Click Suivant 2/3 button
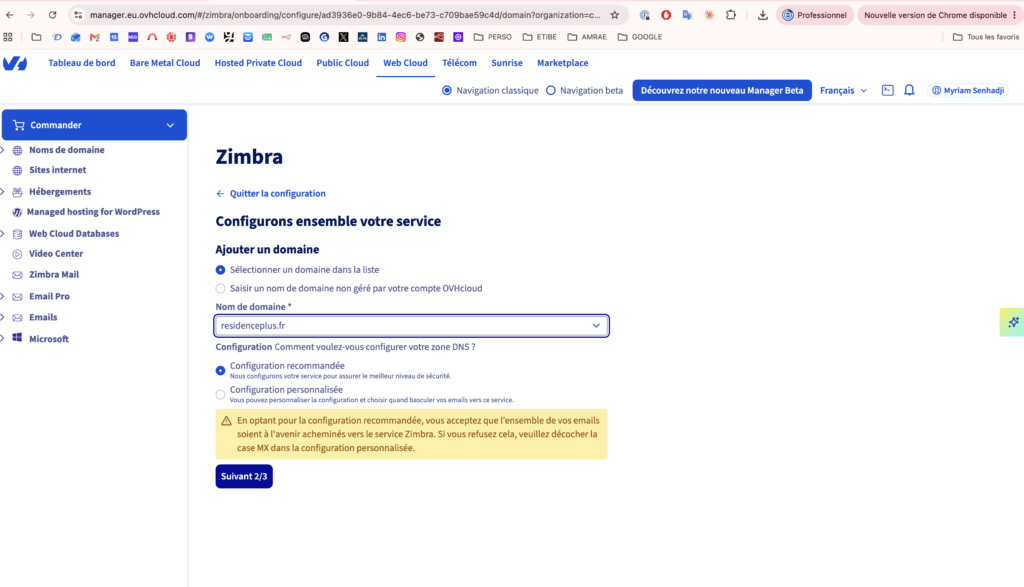Image resolution: width=1024 pixels, height=587 pixels. click(244, 476)
